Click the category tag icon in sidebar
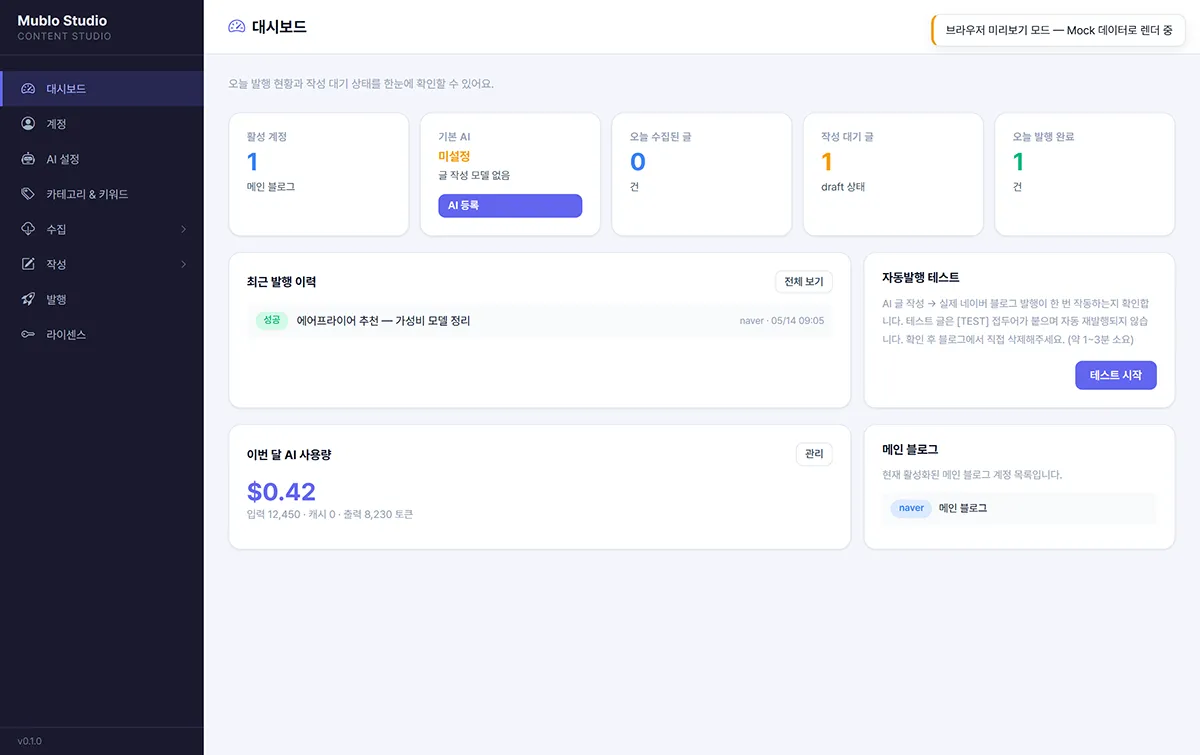 tap(28, 194)
